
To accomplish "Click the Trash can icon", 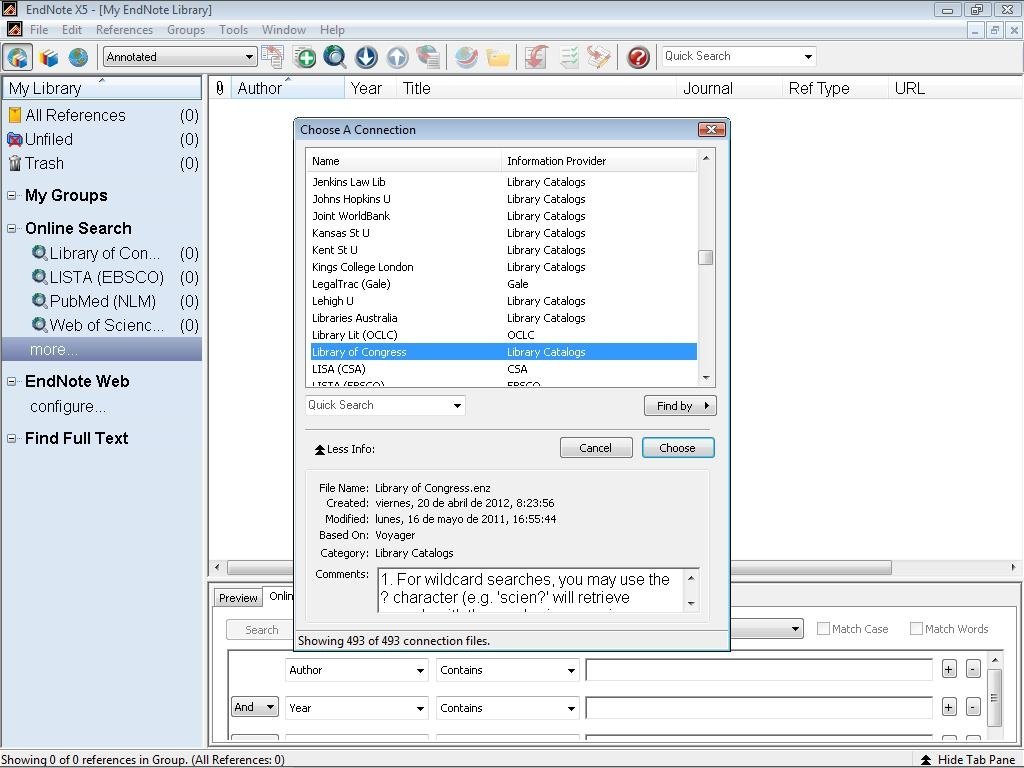I will click(x=15, y=163).
